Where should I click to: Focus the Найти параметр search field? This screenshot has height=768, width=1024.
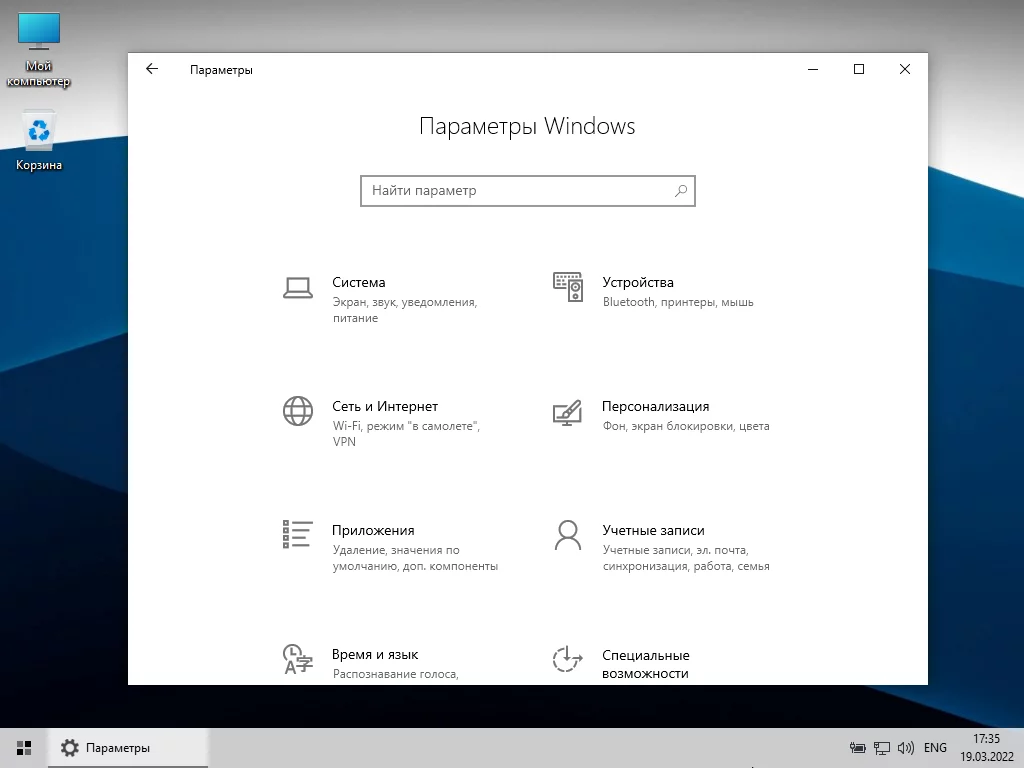coord(528,191)
